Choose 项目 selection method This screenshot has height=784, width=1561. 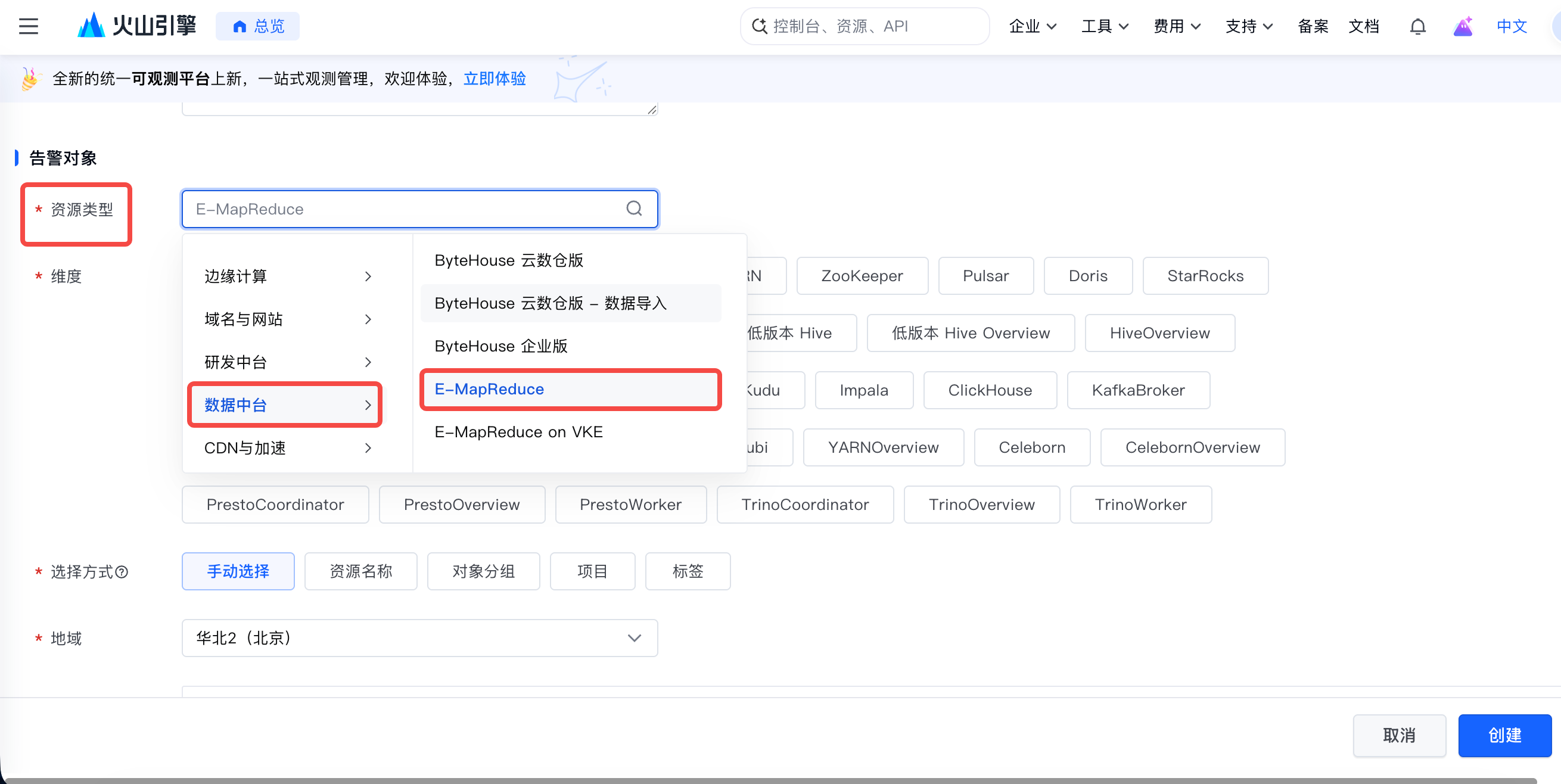(x=592, y=571)
